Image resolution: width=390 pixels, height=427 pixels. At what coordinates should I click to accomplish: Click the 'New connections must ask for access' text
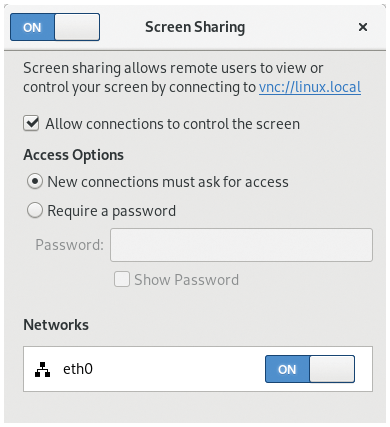coord(168,182)
